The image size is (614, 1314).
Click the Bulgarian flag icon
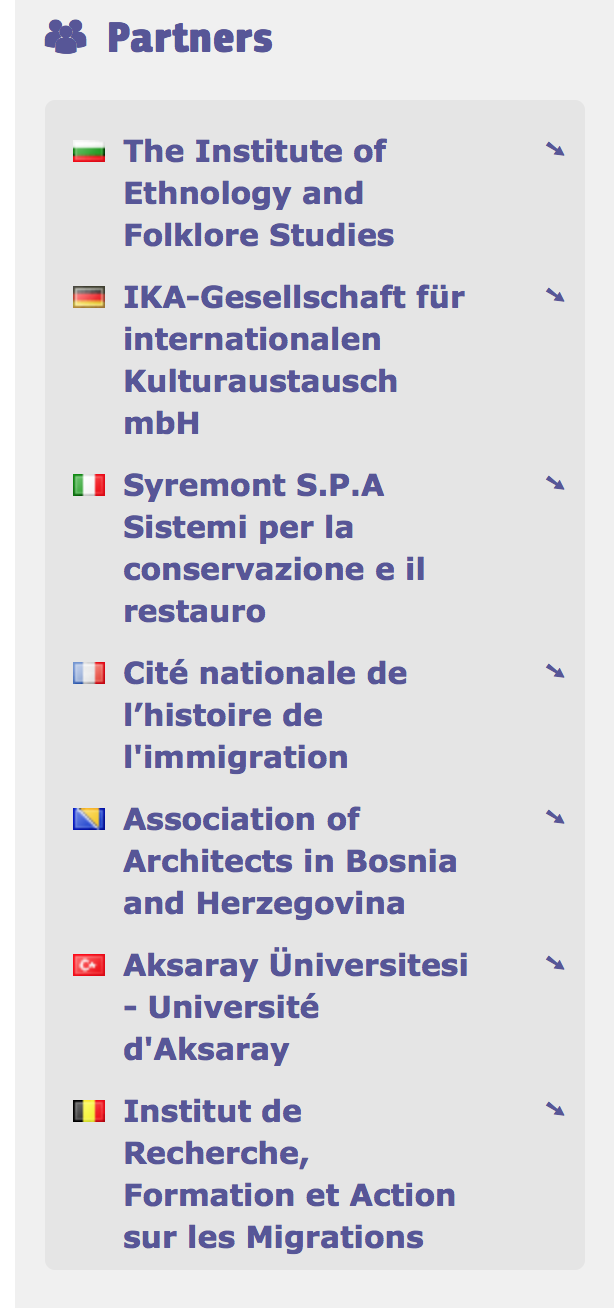click(x=89, y=153)
